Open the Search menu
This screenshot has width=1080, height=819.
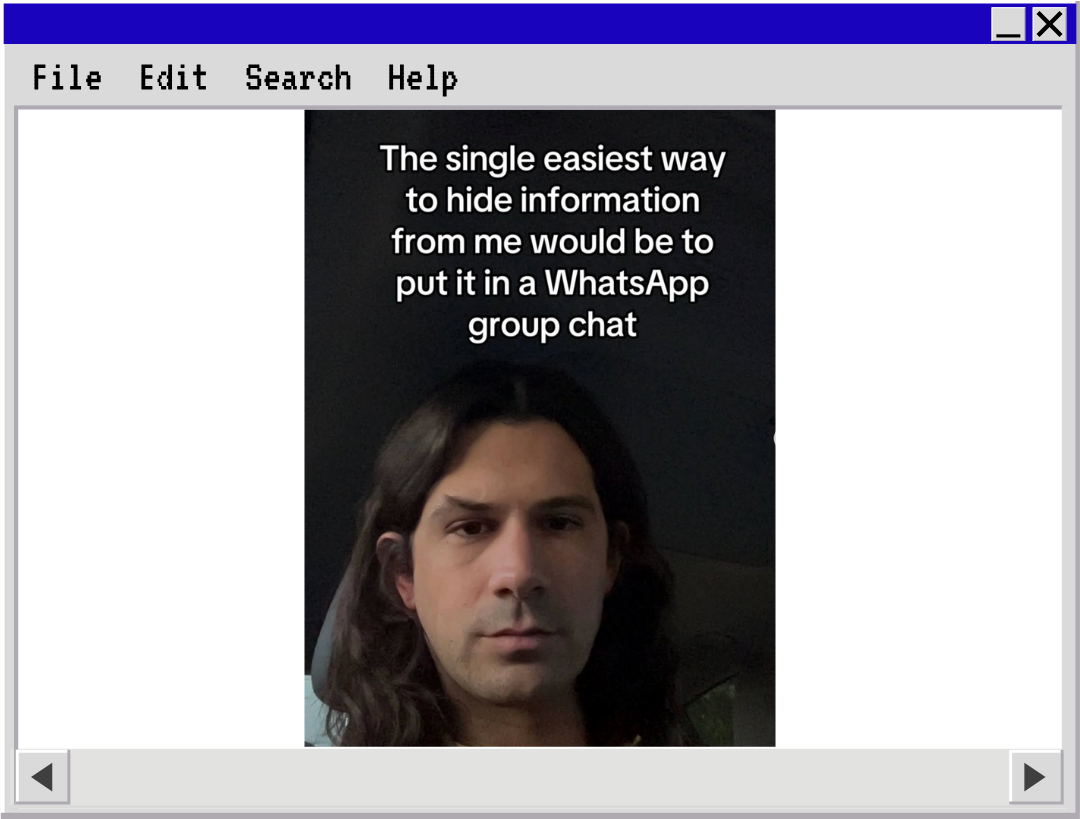pos(298,78)
